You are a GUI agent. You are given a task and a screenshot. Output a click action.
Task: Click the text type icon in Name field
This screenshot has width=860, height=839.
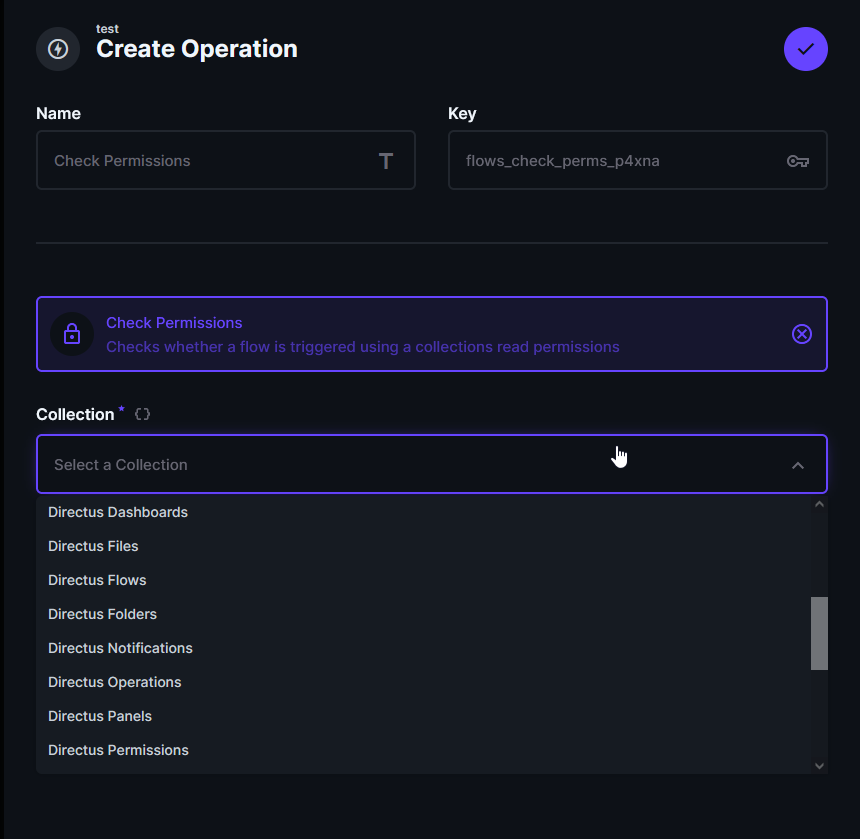(386, 161)
